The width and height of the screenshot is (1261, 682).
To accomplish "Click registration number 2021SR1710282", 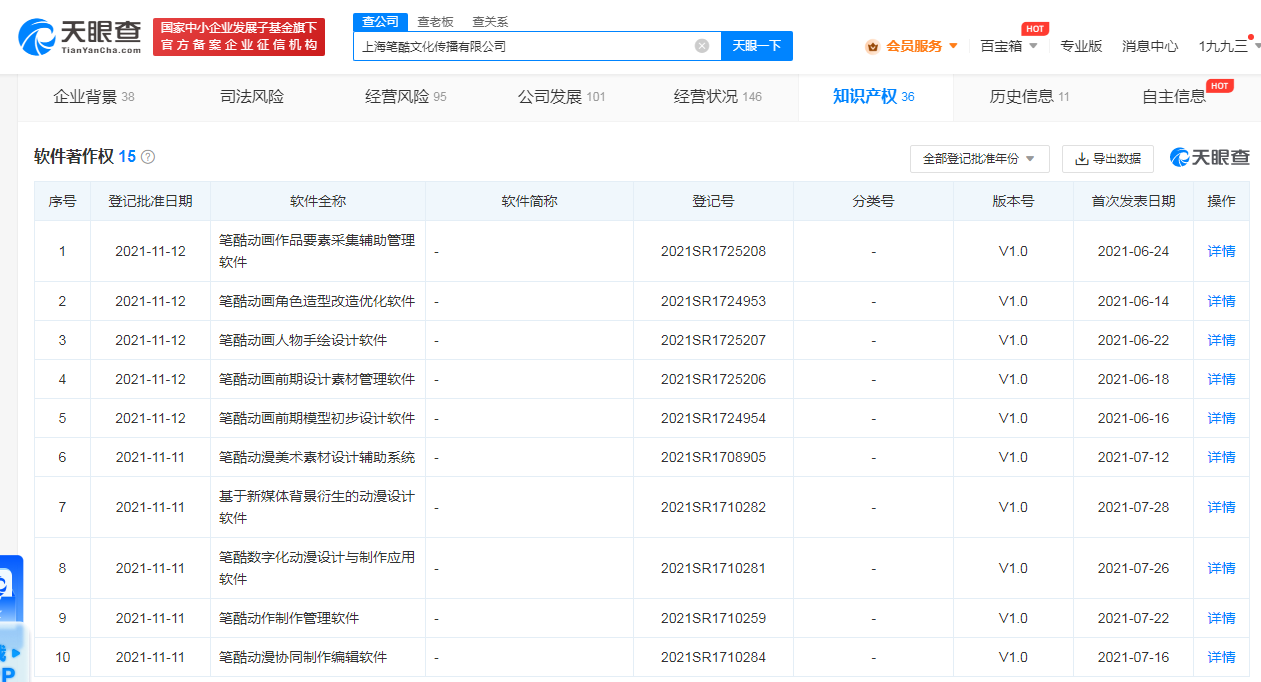I will pos(713,507).
